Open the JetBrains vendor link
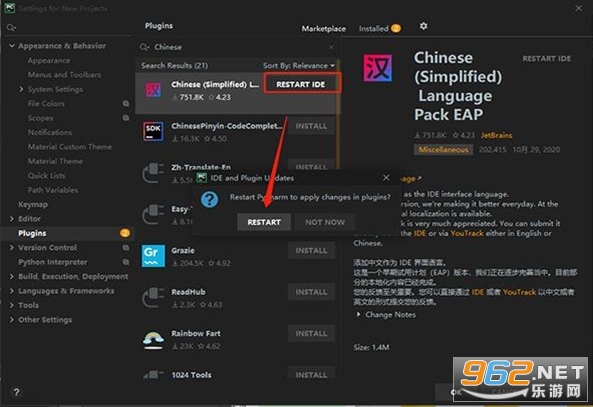The height and width of the screenshot is (407, 593). (x=497, y=135)
